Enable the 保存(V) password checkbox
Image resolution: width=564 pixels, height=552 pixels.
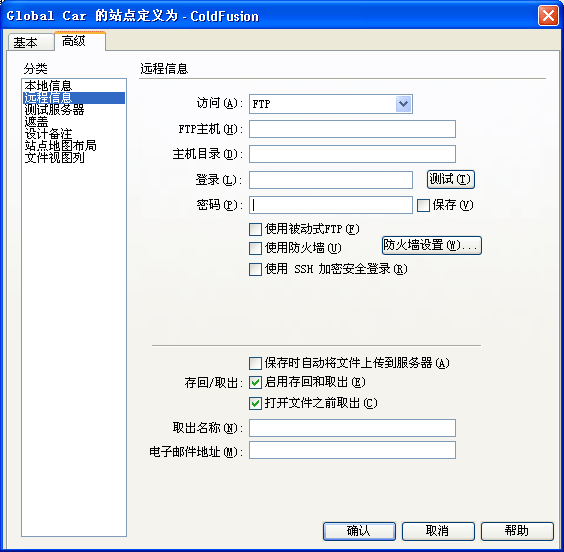pyautogui.click(x=423, y=206)
